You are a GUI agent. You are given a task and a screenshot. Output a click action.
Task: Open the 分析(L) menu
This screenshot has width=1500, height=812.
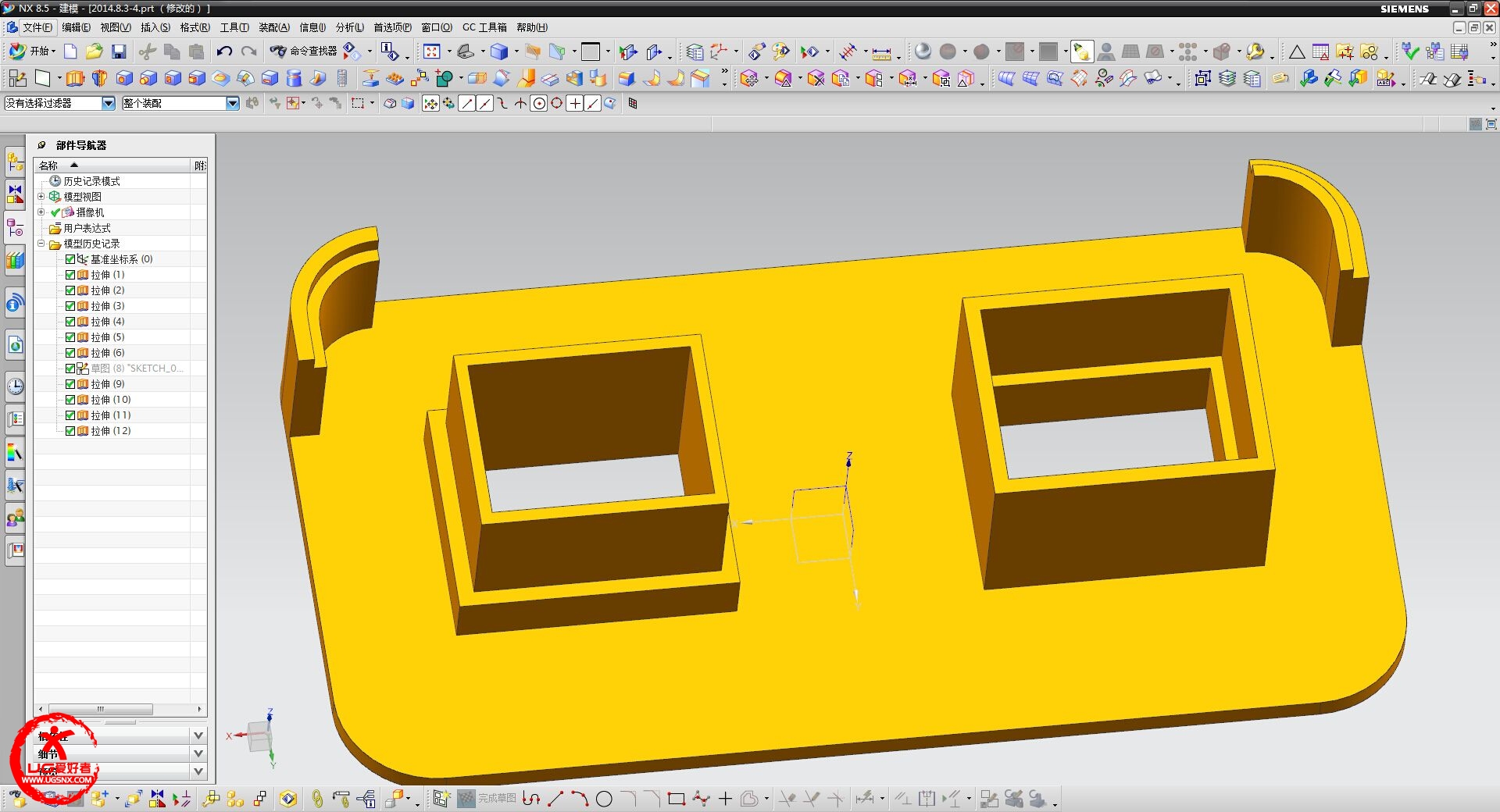(x=350, y=27)
